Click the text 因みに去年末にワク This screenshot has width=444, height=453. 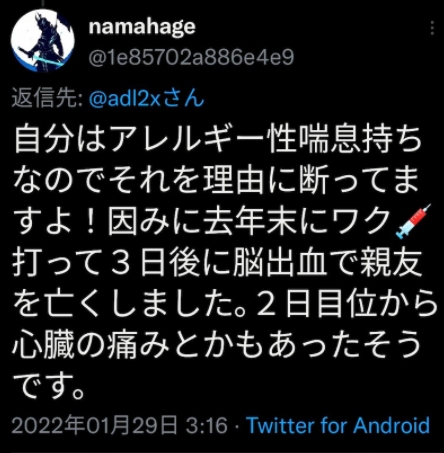coord(249,222)
